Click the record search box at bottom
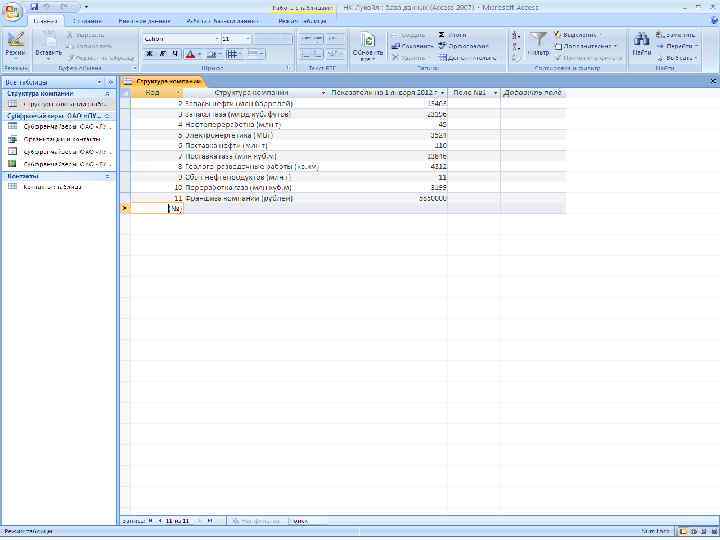This screenshot has width=720, height=540. [x=303, y=521]
